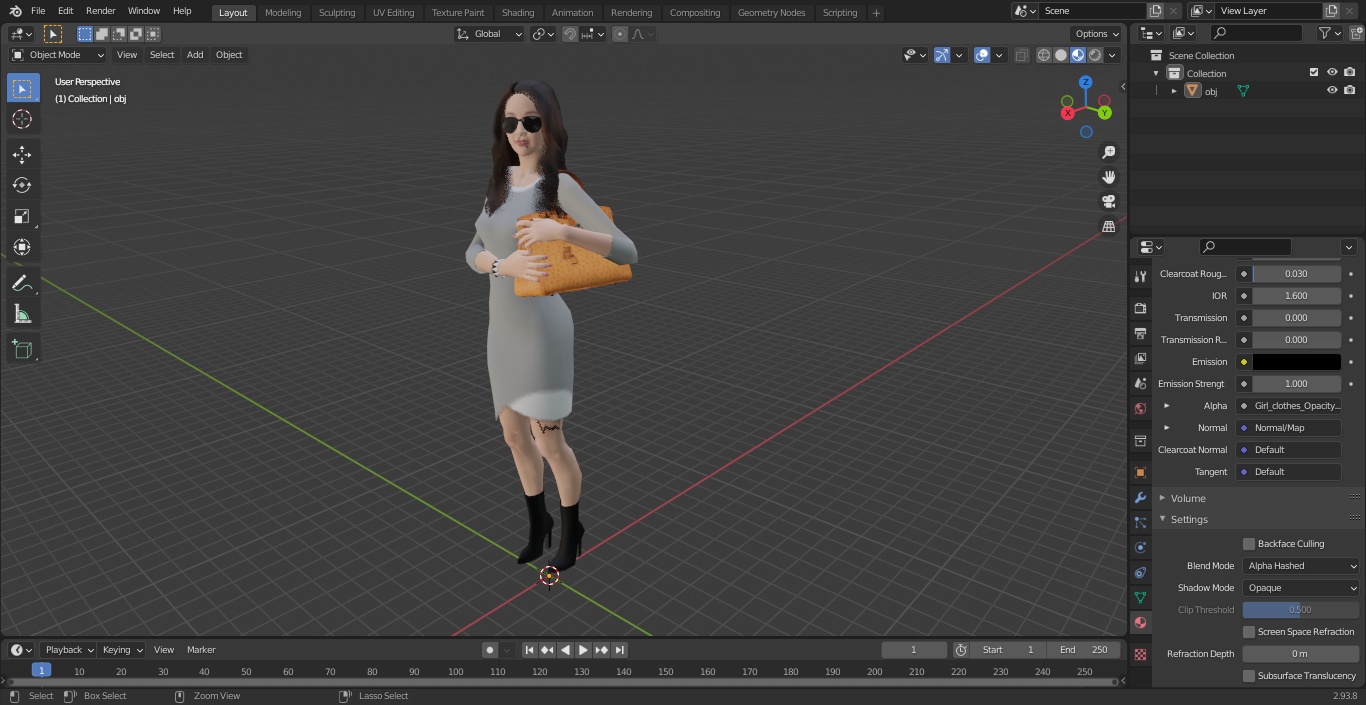This screenshot has width=1366, height=705.
Task: Select the Measure tool
Action: pos(22,314)
